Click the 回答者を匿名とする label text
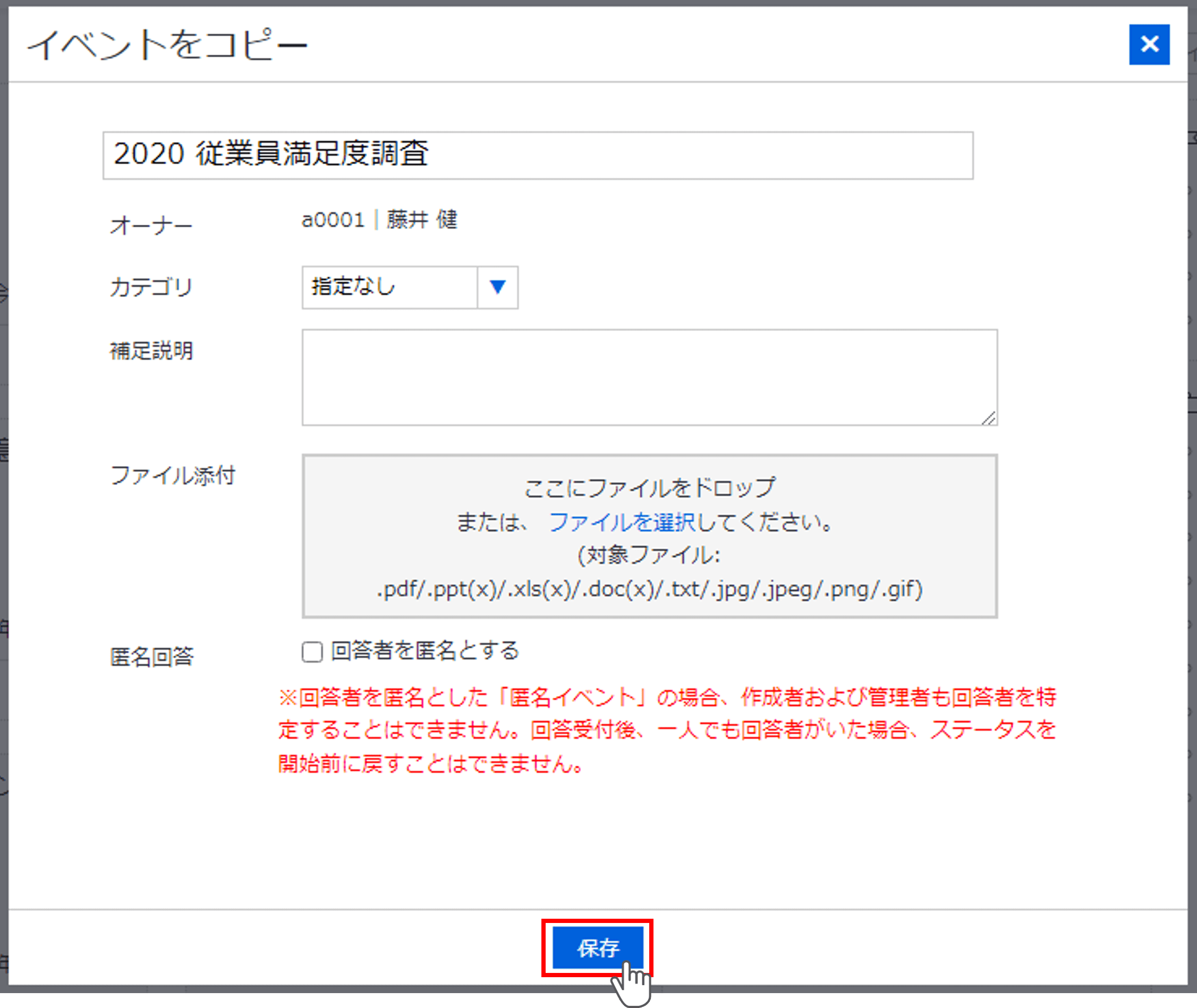This screenshot has width=1197, height=1008. pos(425,650)
